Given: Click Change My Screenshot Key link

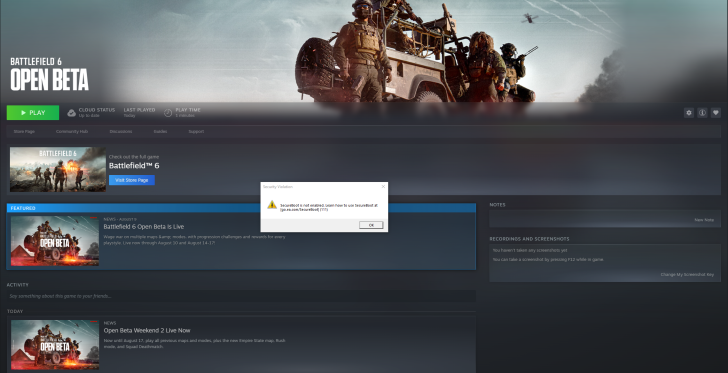Looking at the screenshot, I should (x=687, y=275).
